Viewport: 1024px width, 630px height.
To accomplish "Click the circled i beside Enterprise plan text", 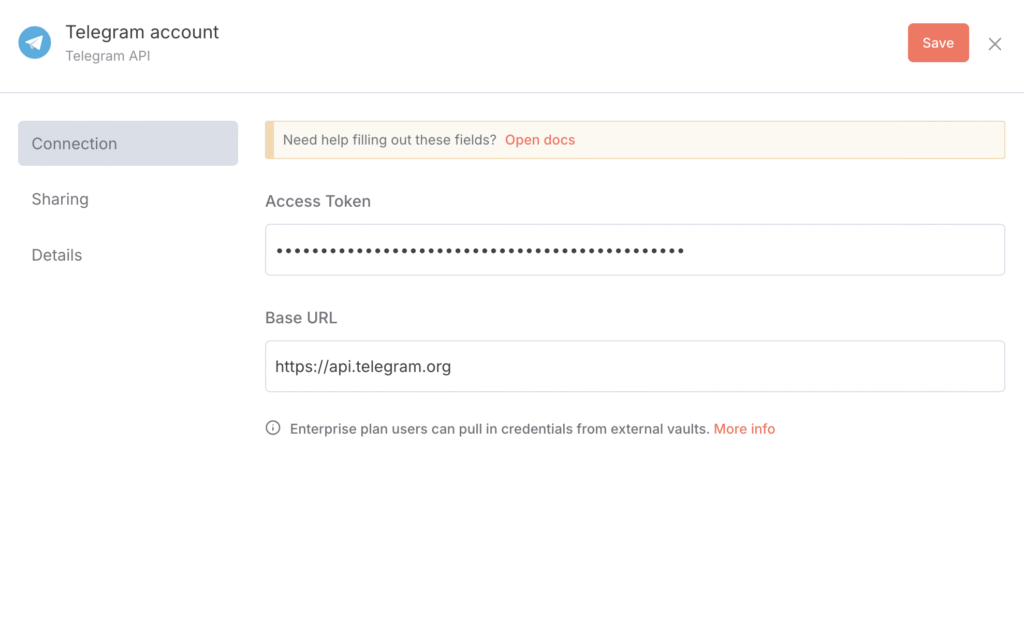I will (x=271, y=427).
